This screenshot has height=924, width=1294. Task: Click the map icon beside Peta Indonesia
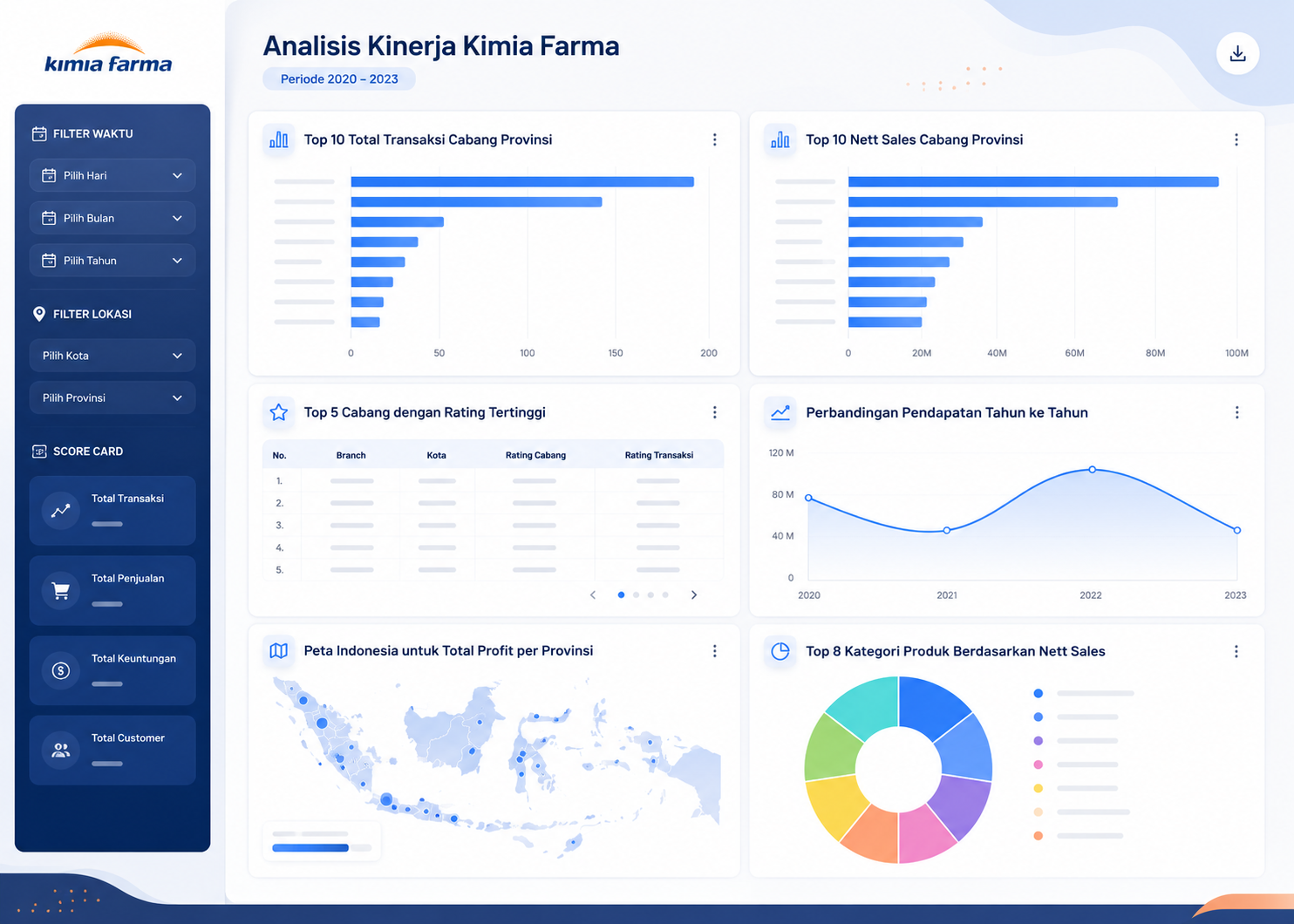click(x=279, y=651)
